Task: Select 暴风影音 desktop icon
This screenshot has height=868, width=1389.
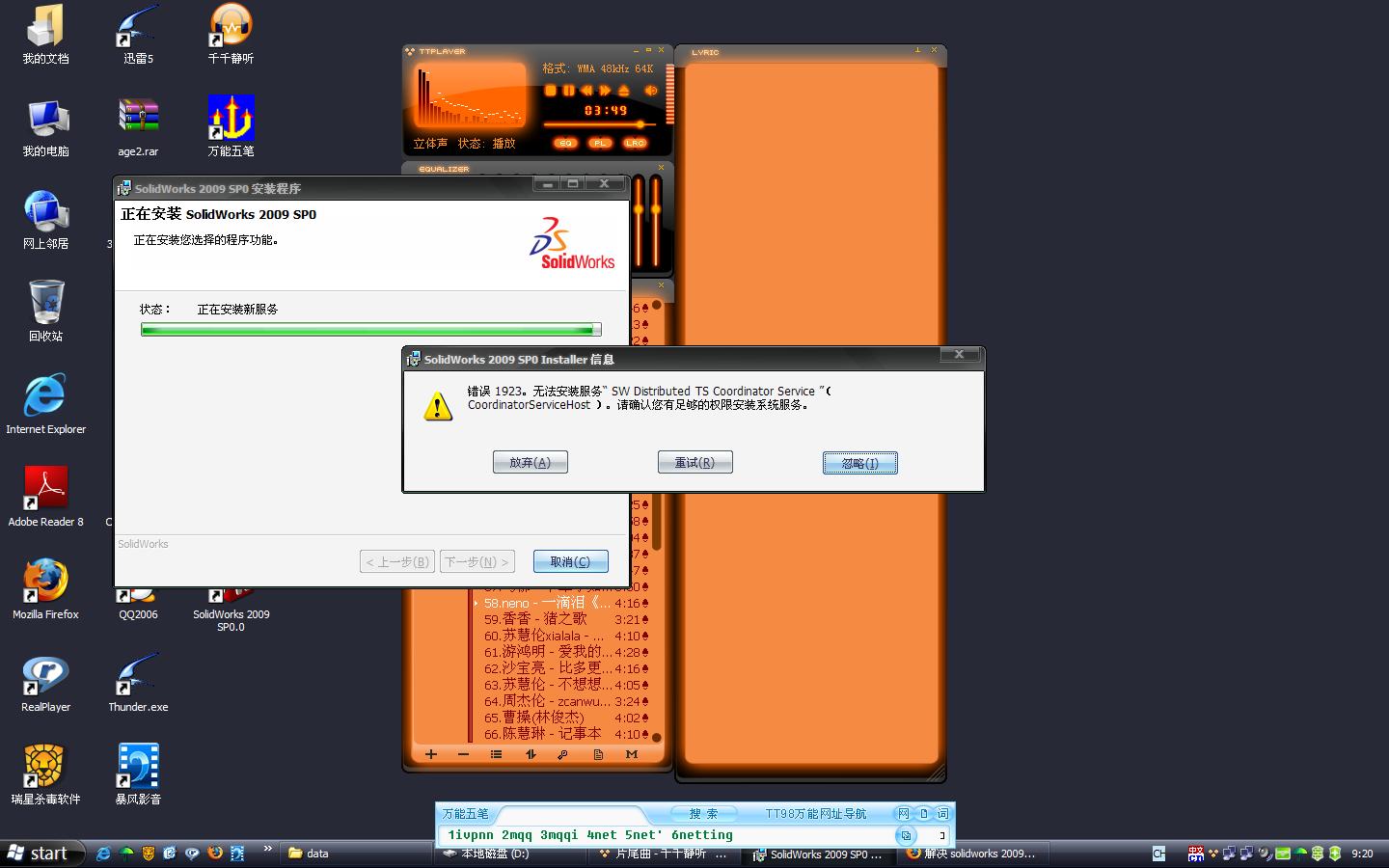Action: 138,775
